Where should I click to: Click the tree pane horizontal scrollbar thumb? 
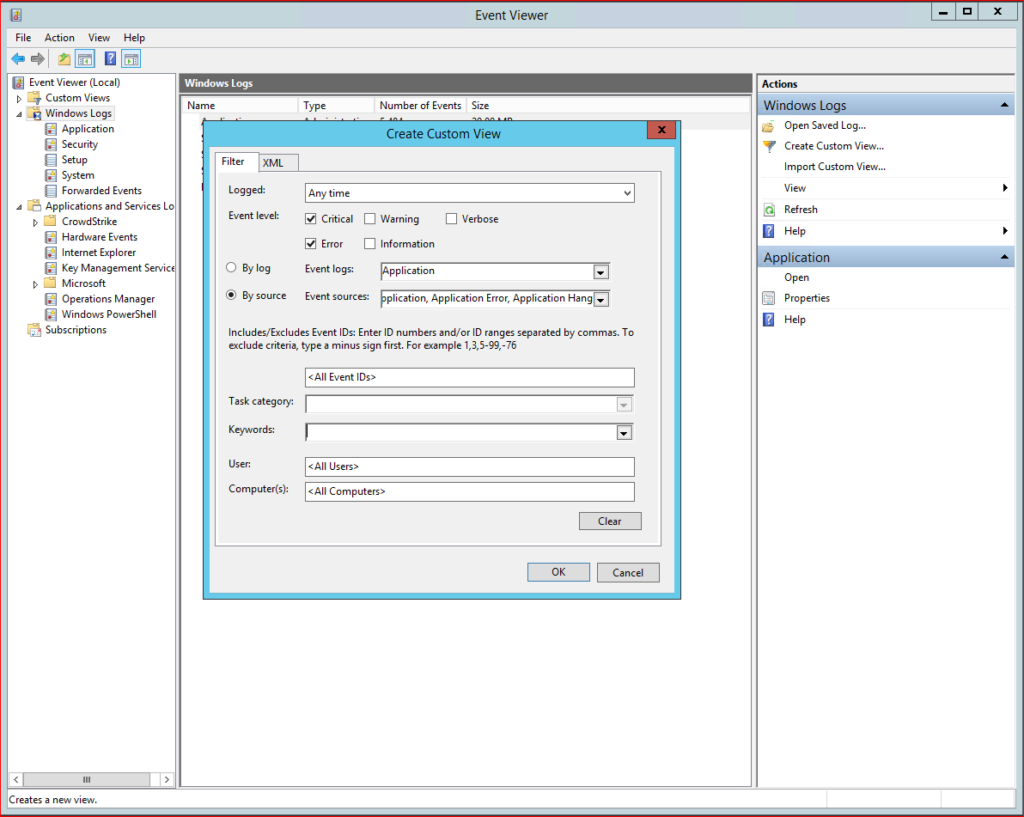click(87, 779)
